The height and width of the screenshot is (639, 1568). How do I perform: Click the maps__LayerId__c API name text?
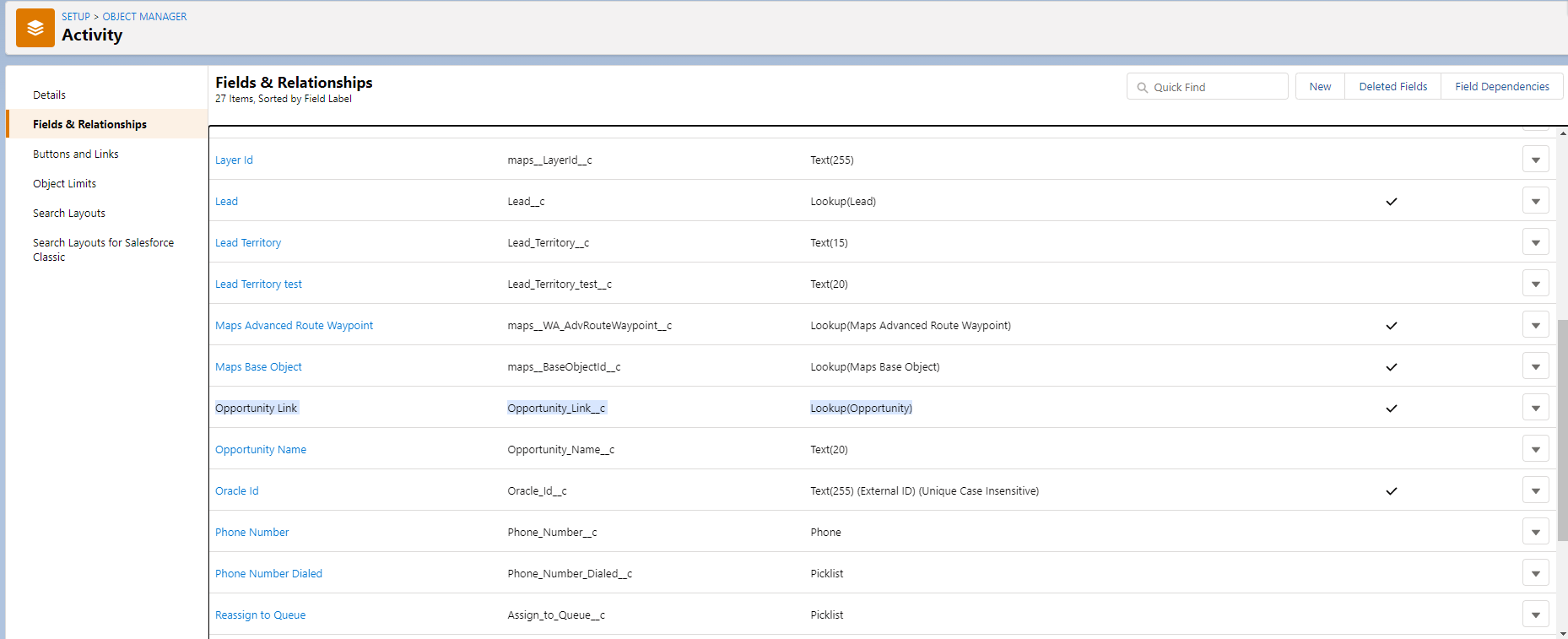pos(549,160)
